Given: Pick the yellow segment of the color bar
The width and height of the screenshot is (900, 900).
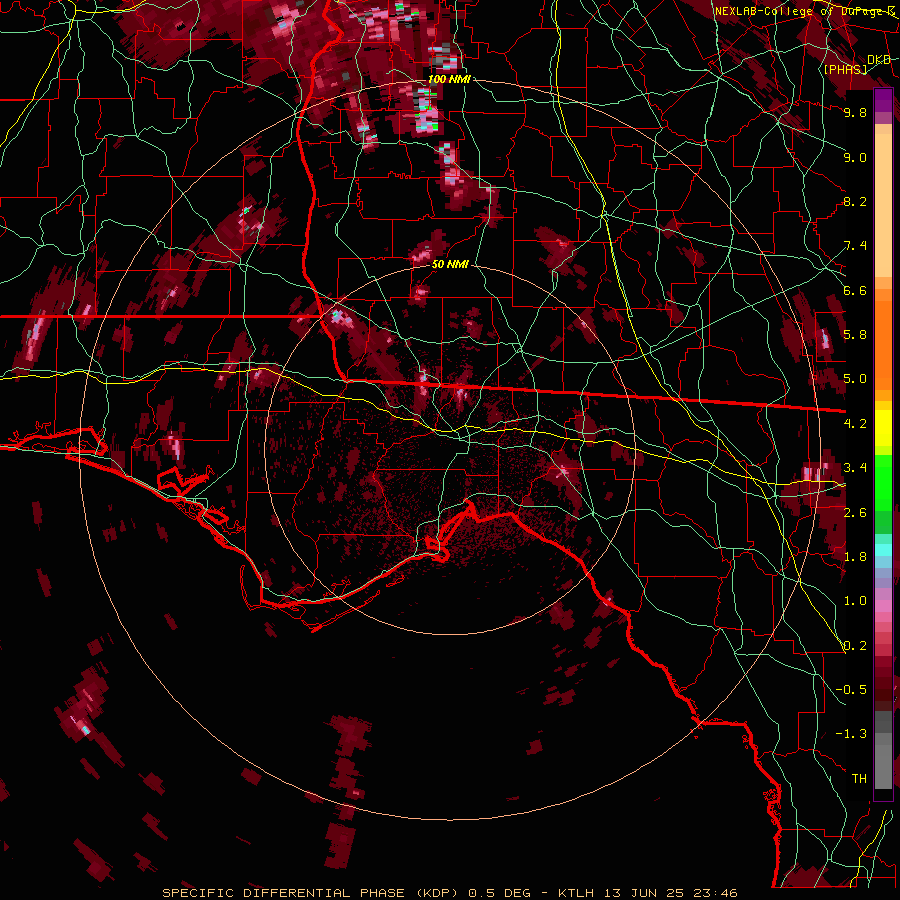Looking at the screenshot, I should click(x=883, y=428).
